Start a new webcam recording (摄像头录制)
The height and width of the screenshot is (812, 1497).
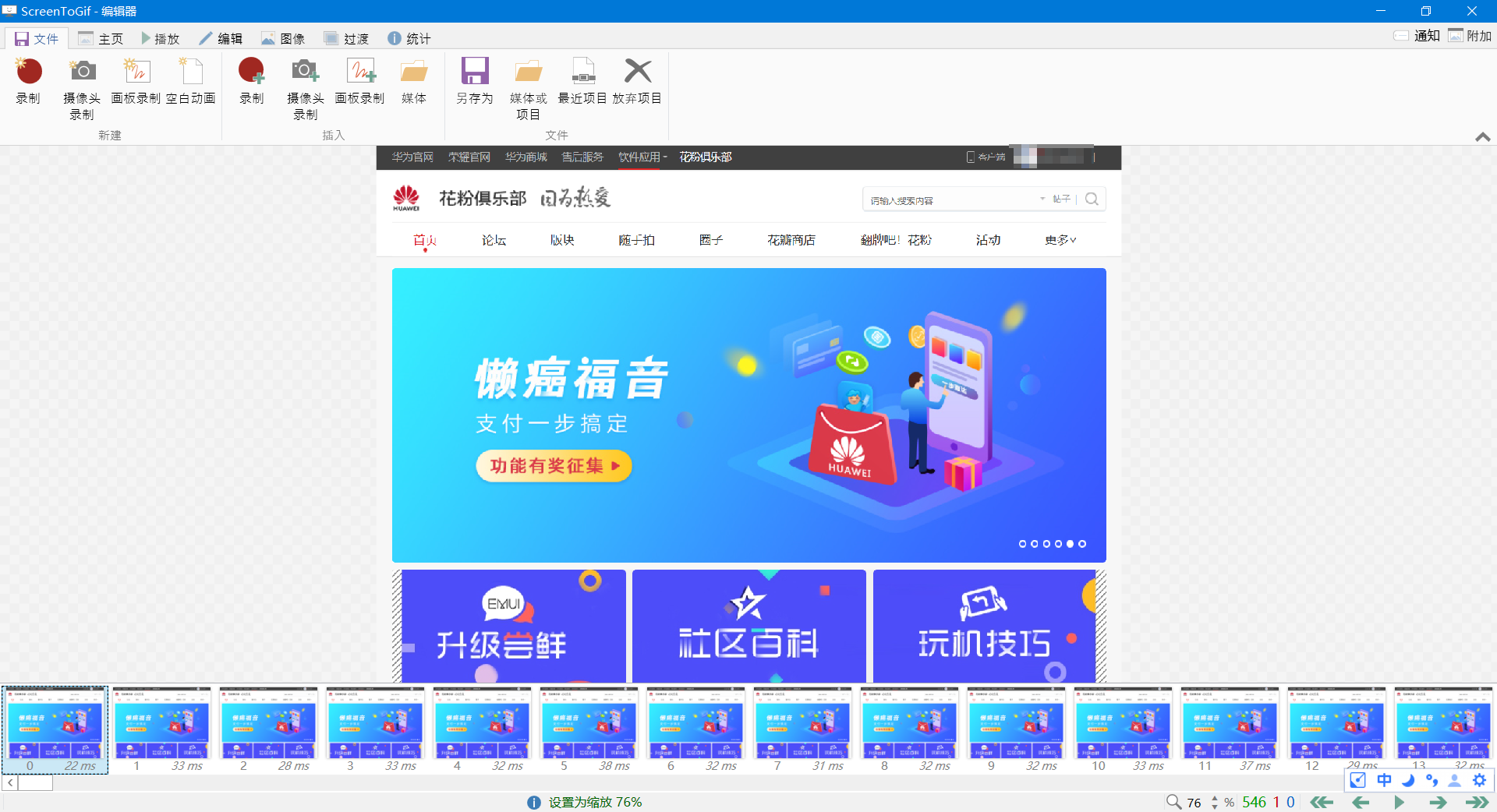82,88
